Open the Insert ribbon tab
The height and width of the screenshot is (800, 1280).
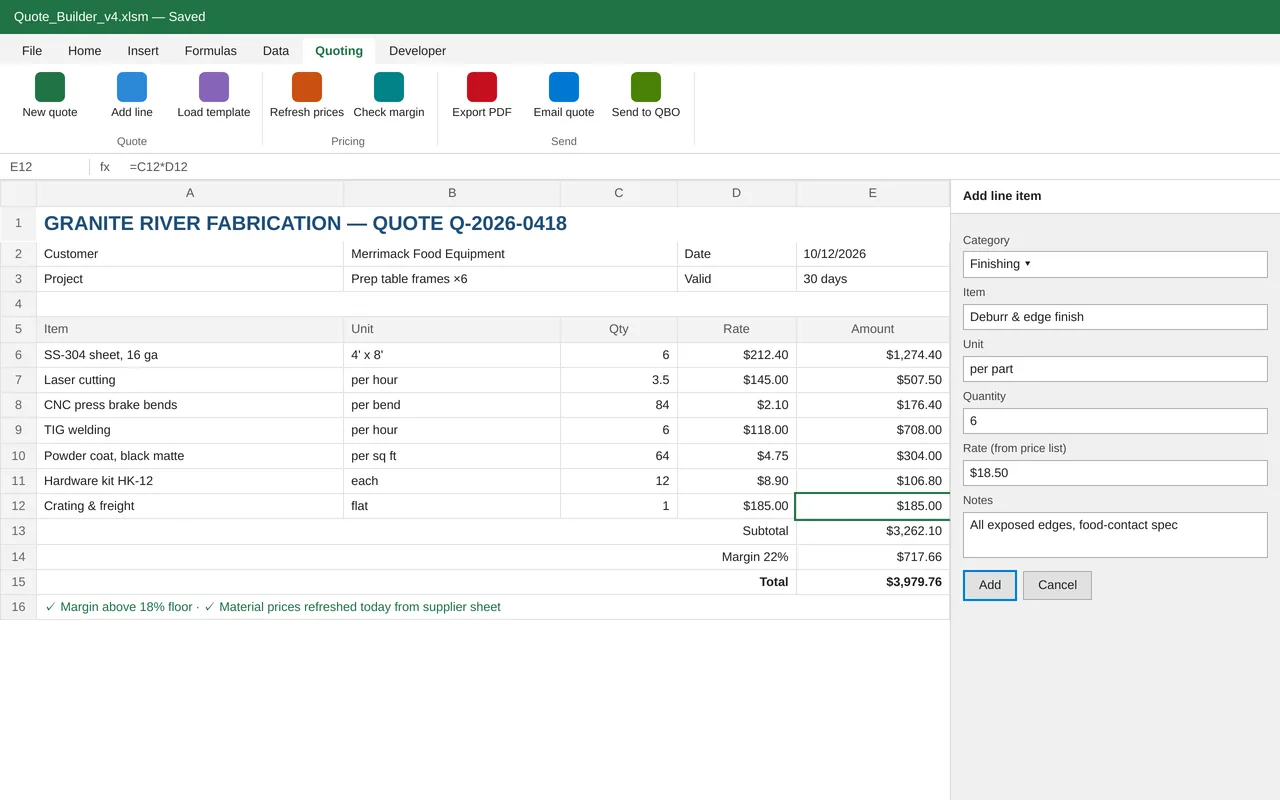[143, 51]
